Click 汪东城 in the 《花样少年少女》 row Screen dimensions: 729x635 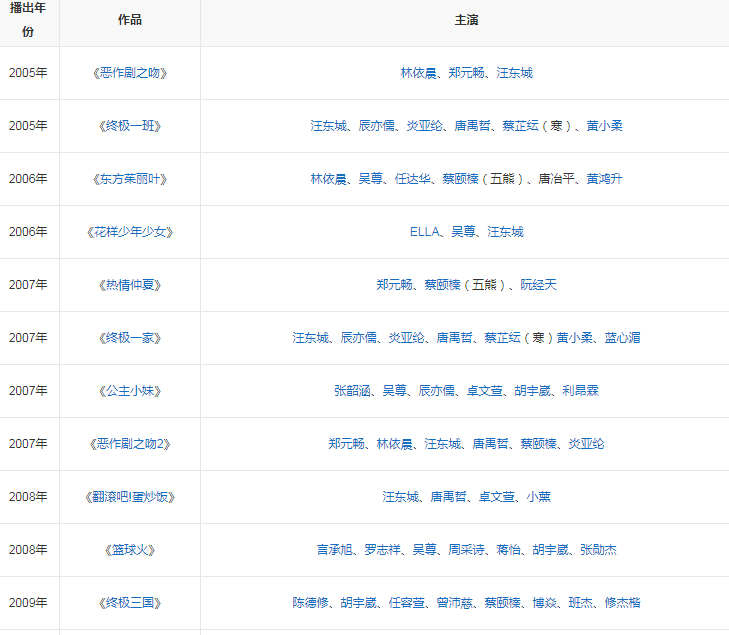tap(505, 232)
